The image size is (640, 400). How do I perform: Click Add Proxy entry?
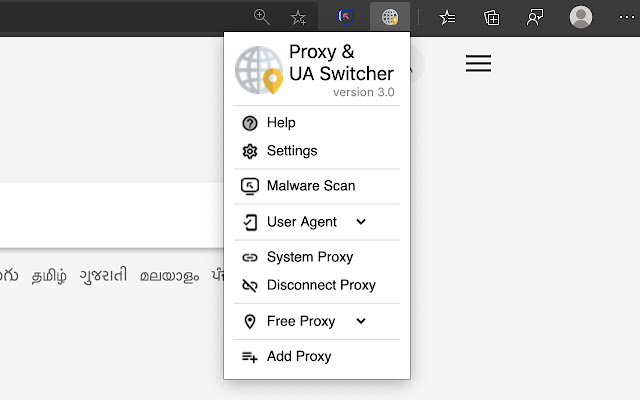[x=299, y=356]
